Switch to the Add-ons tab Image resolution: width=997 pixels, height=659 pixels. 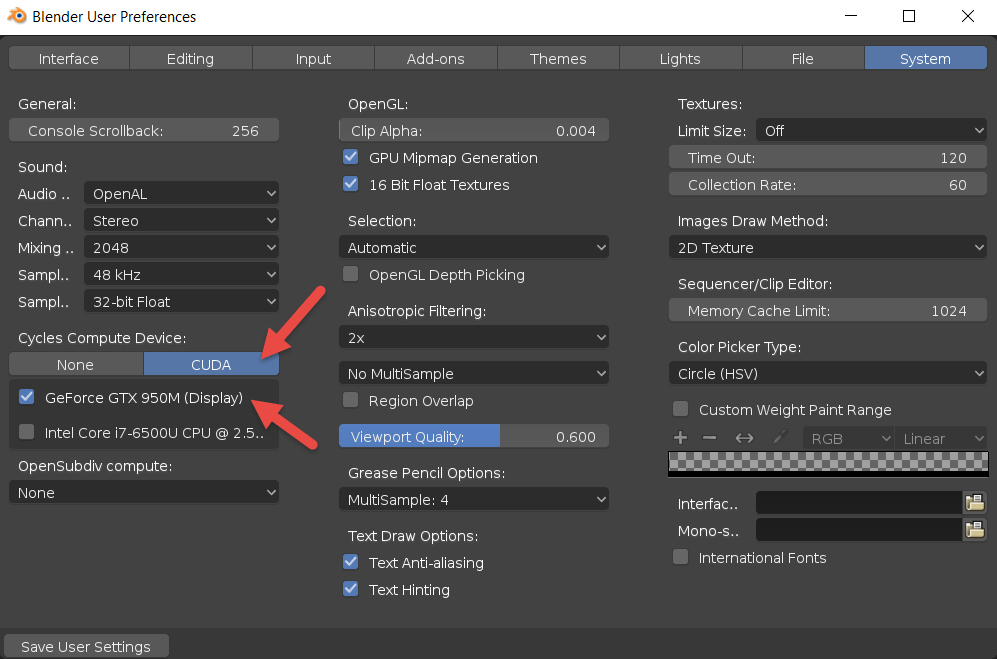coord(435,58)
